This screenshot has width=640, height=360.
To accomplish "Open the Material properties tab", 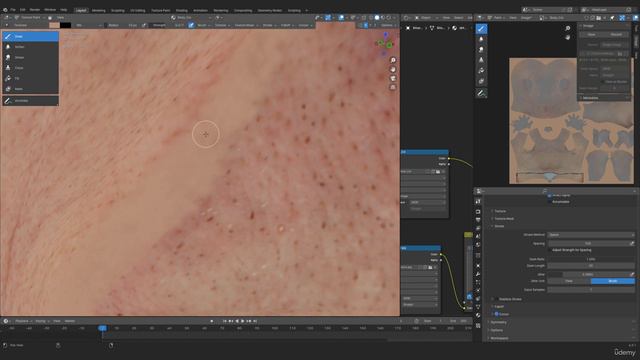I will pos(478,315).
